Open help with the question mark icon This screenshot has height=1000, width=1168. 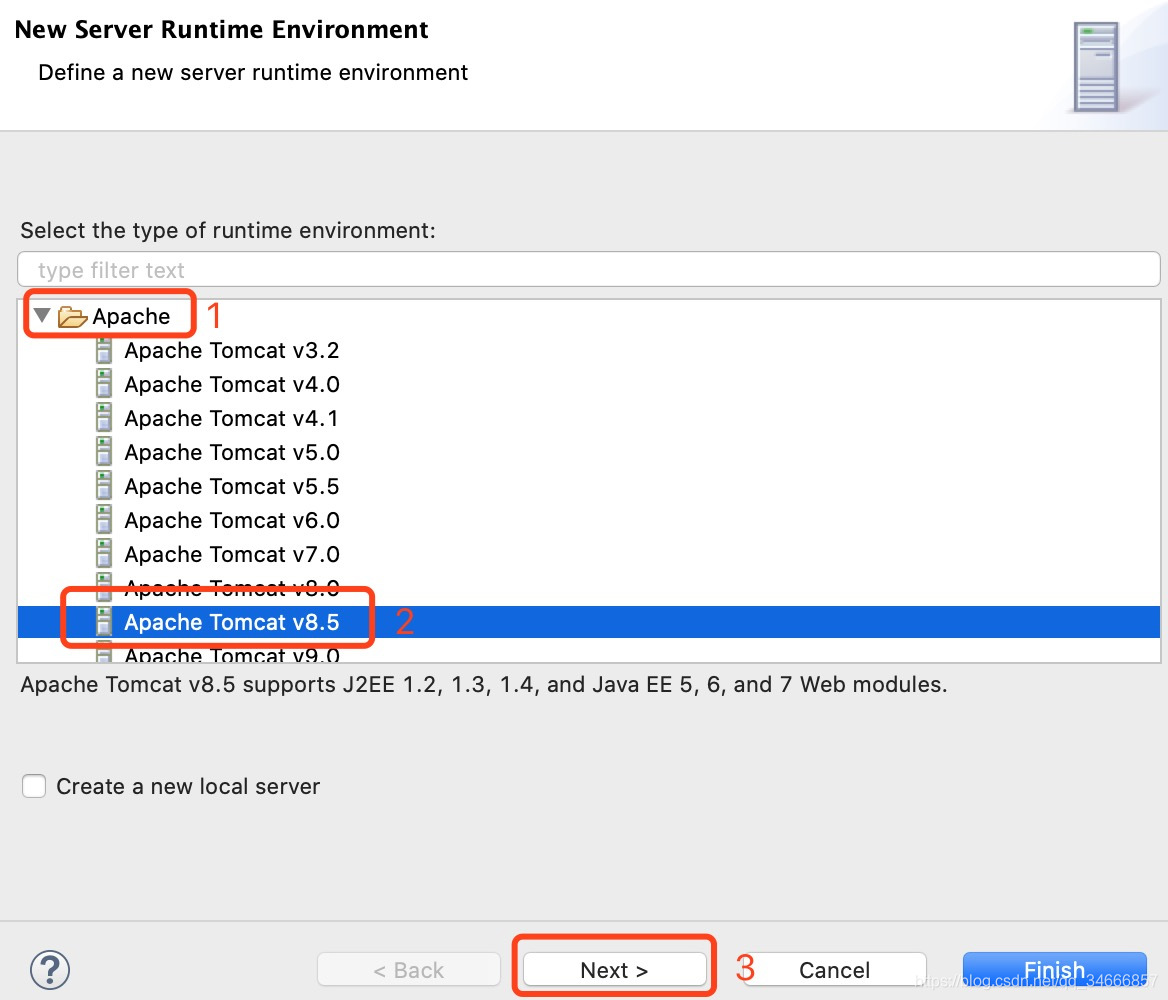click(50, 969)
